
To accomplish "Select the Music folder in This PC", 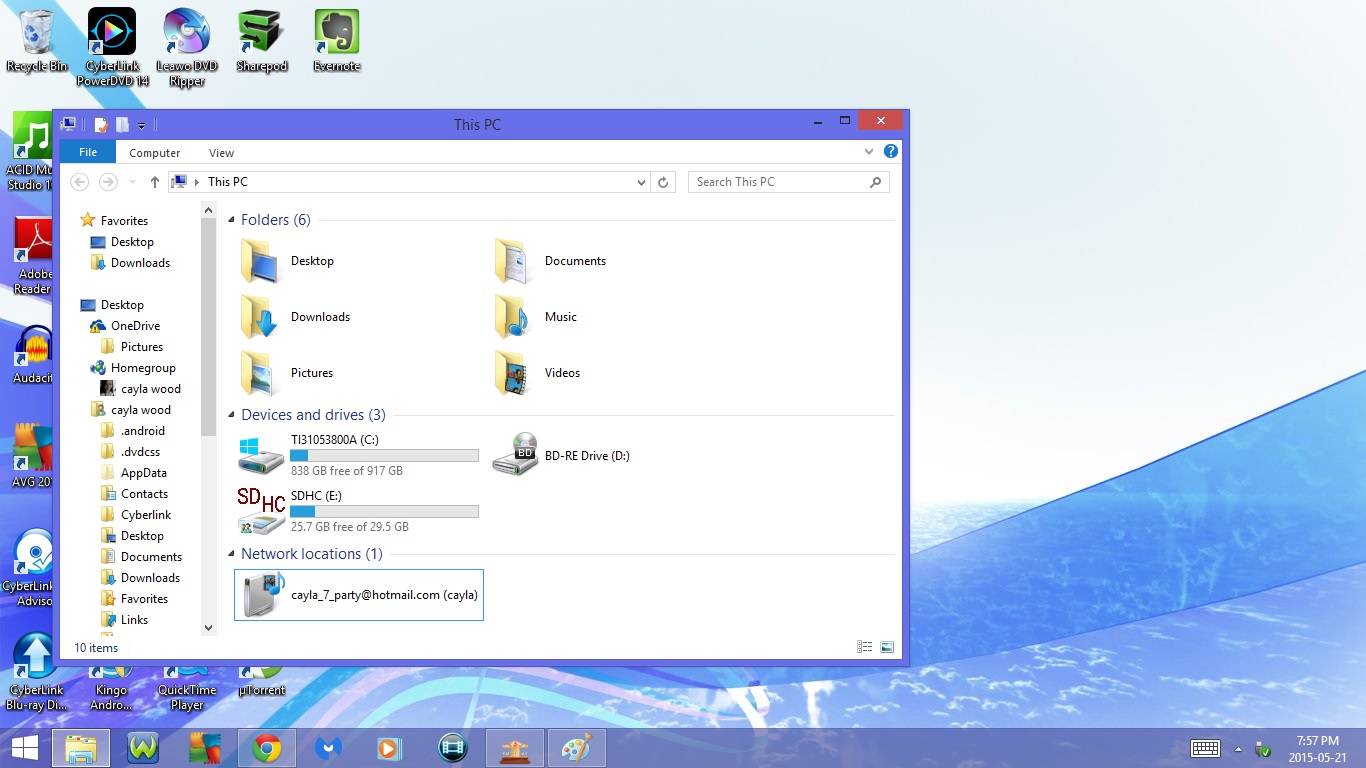I will point(536,317).
